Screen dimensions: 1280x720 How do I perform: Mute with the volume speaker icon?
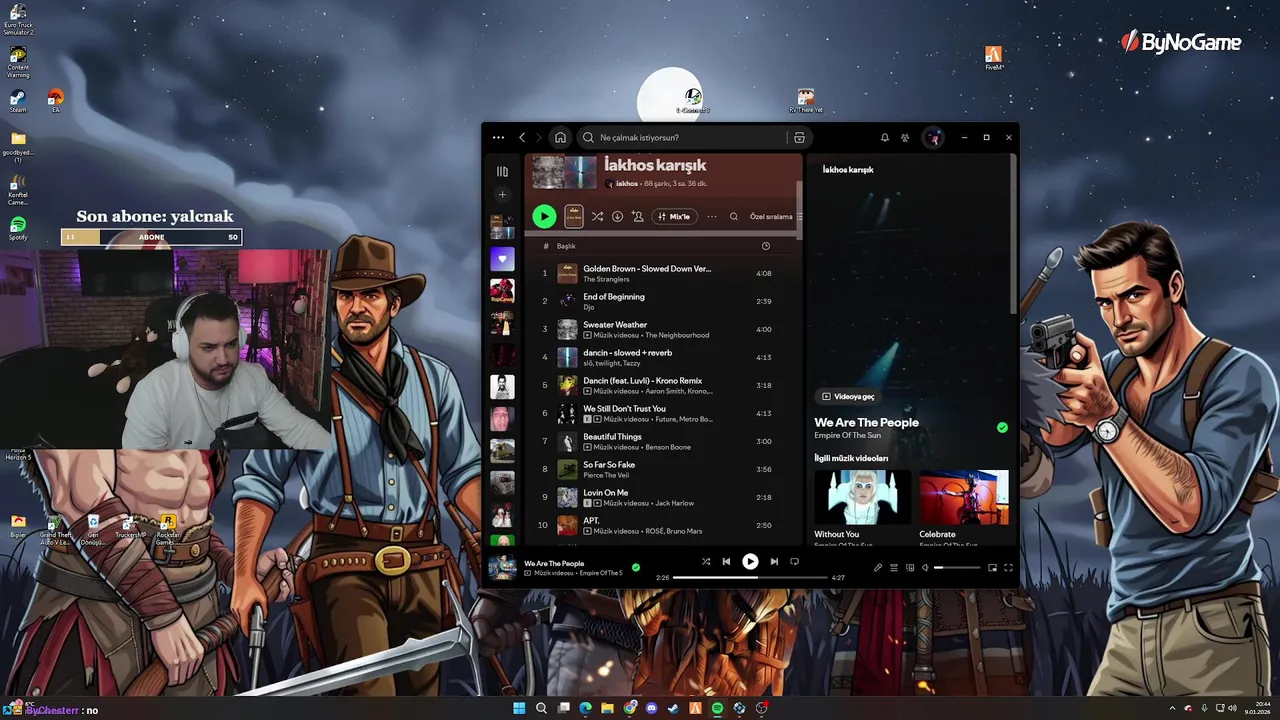(926, 568)
